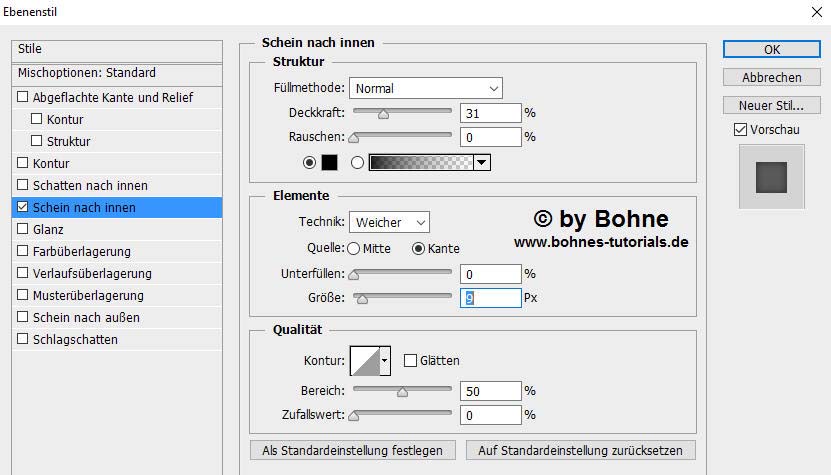831x475 pixels.
Task: Enable the Schlagschatten effect checkbox
Action: (x=23, y=339)
